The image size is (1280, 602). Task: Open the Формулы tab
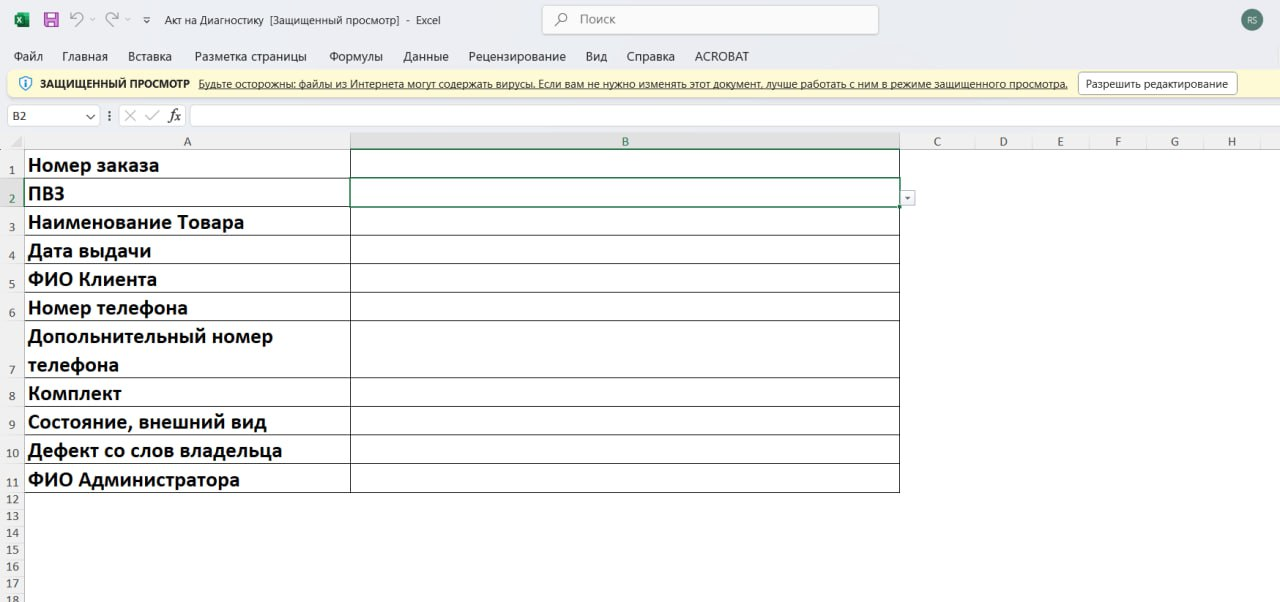[x=356, y=56]
